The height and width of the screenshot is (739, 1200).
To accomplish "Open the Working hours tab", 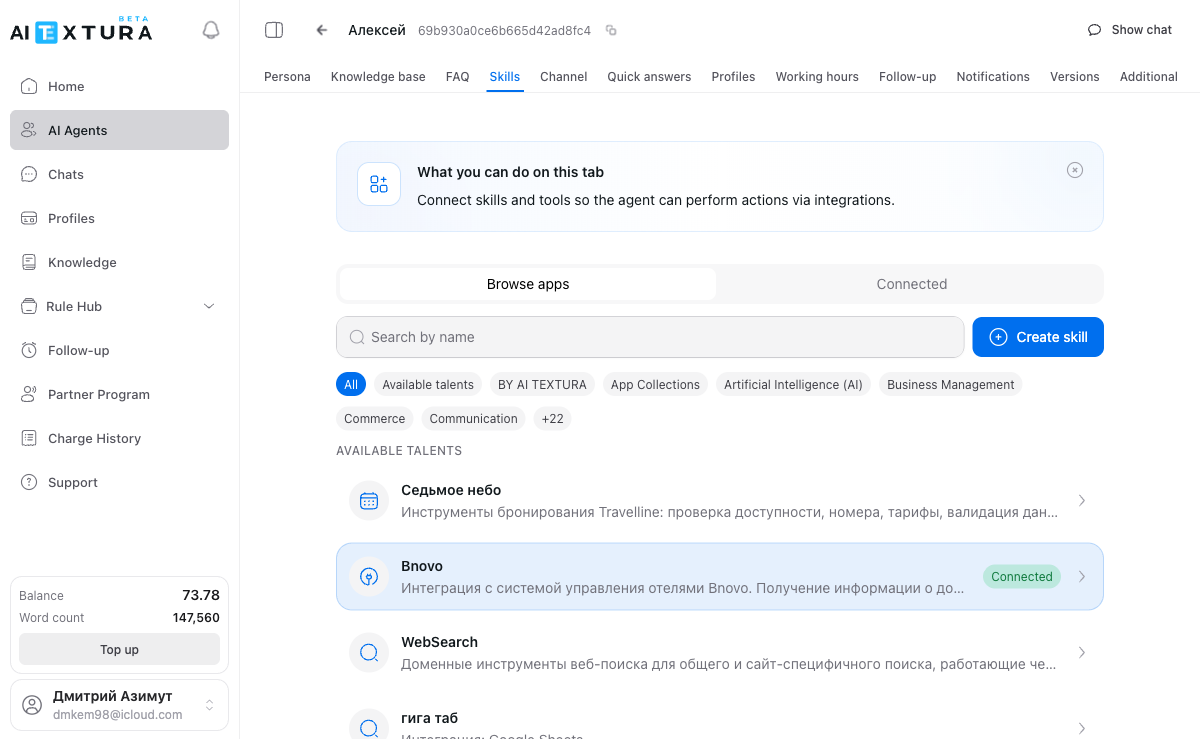I will coord(817,76).
